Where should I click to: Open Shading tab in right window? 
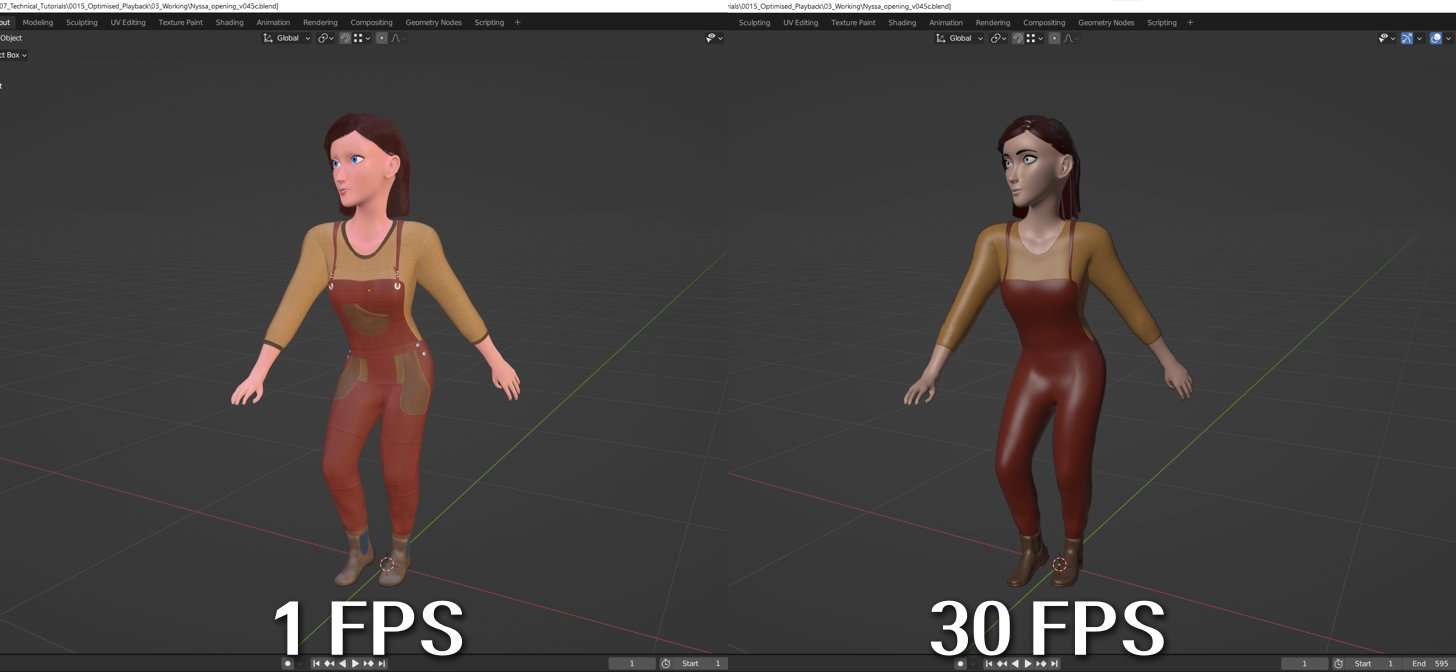(902, 22)
